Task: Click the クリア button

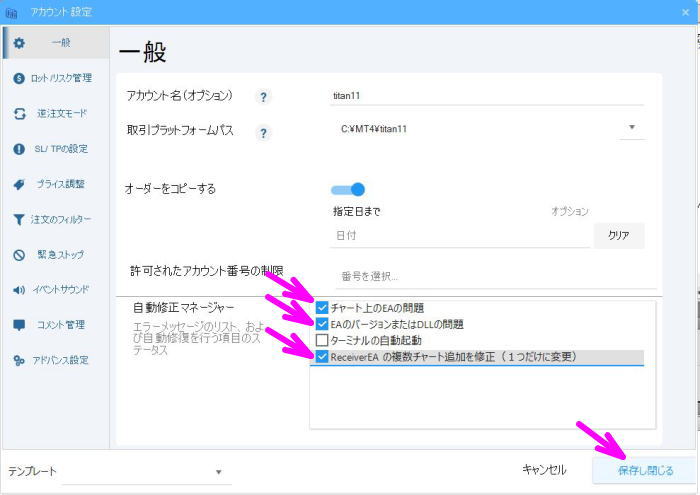Action: pos(619,235)
